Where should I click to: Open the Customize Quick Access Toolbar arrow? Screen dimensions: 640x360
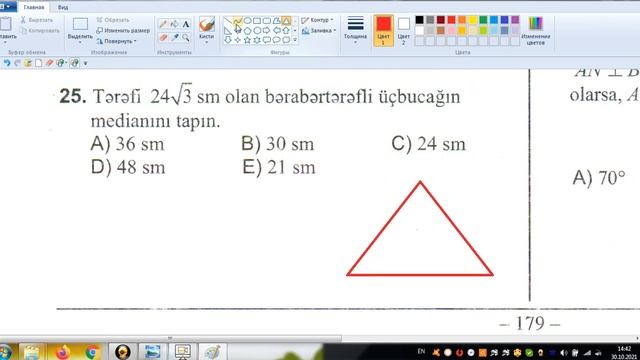(x=86, y=63)
